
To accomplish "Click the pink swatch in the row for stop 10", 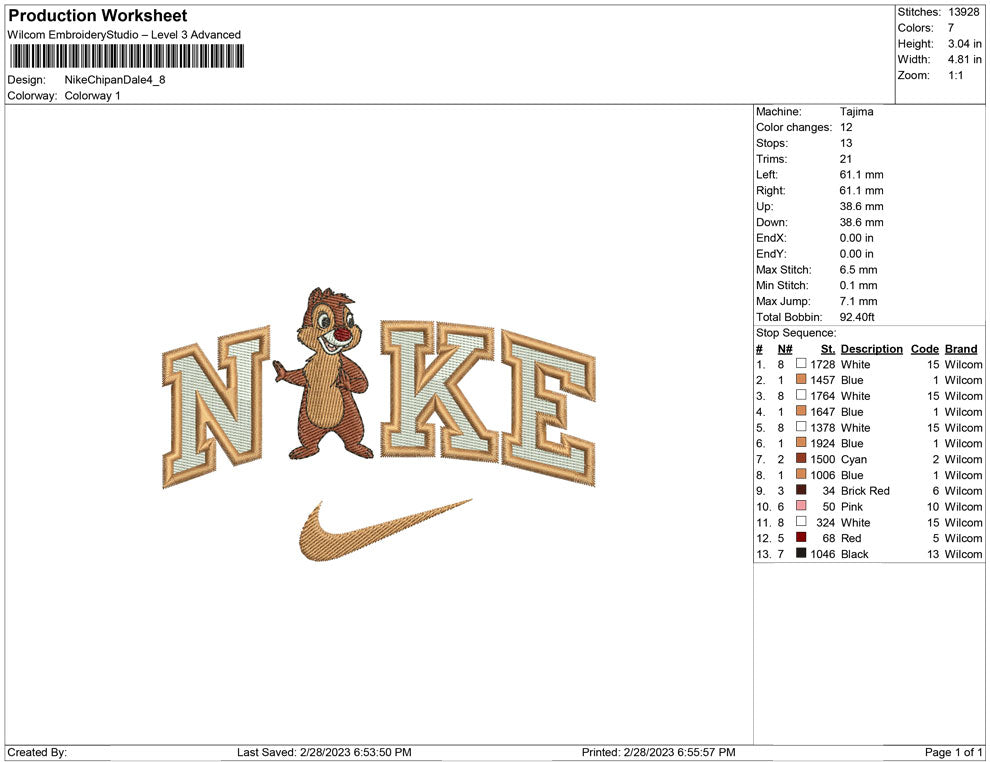I will click(801, 506).
